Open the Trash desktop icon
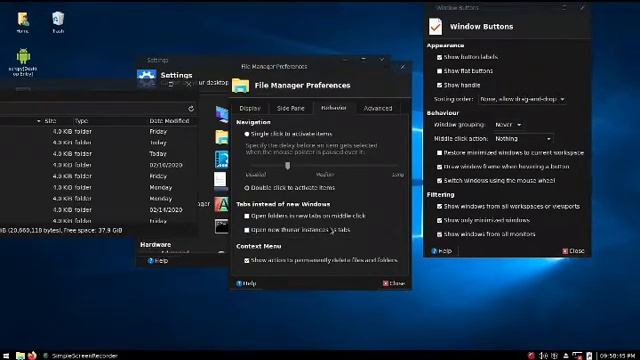 (x=58, y=22)
